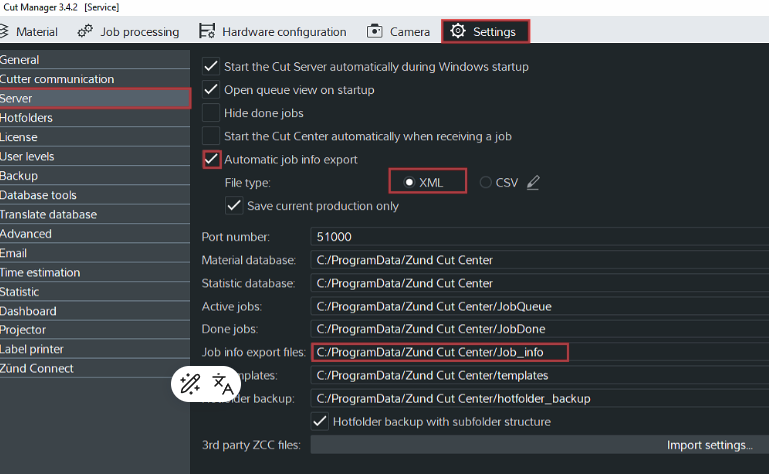Enable Hide done jobs checkbox

211,113
